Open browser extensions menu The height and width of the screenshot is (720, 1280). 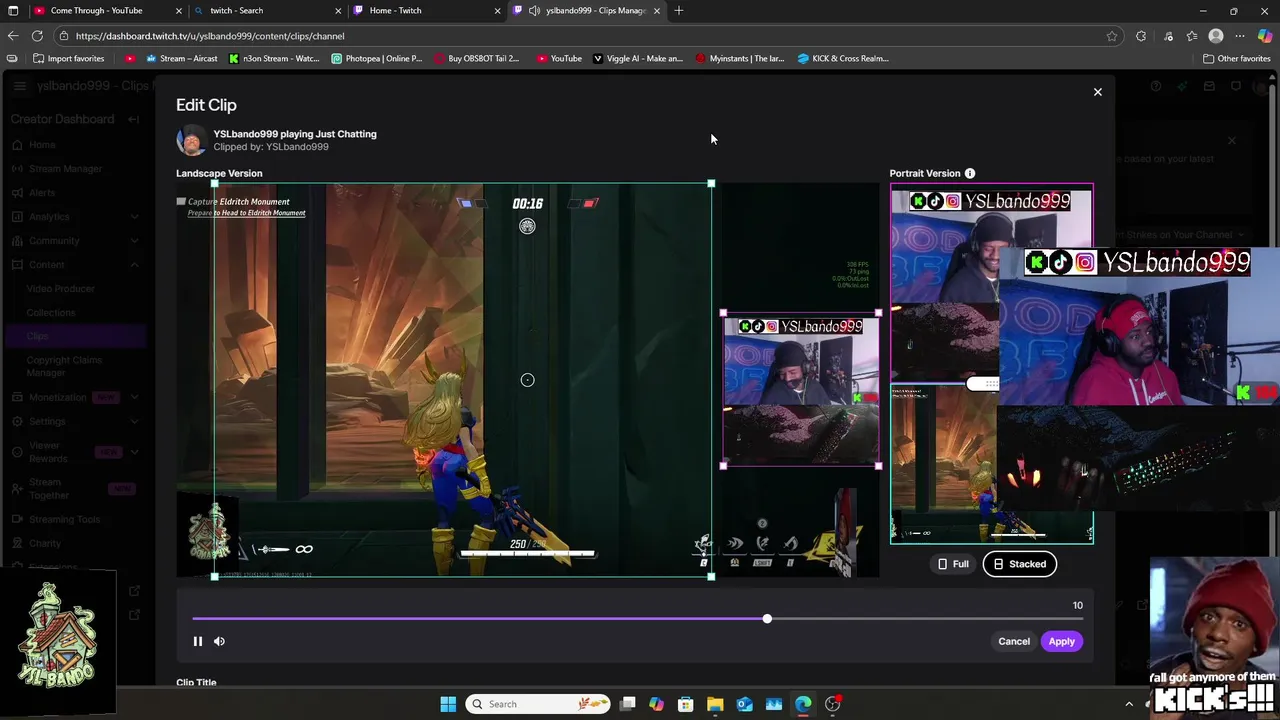[1141, 36]
